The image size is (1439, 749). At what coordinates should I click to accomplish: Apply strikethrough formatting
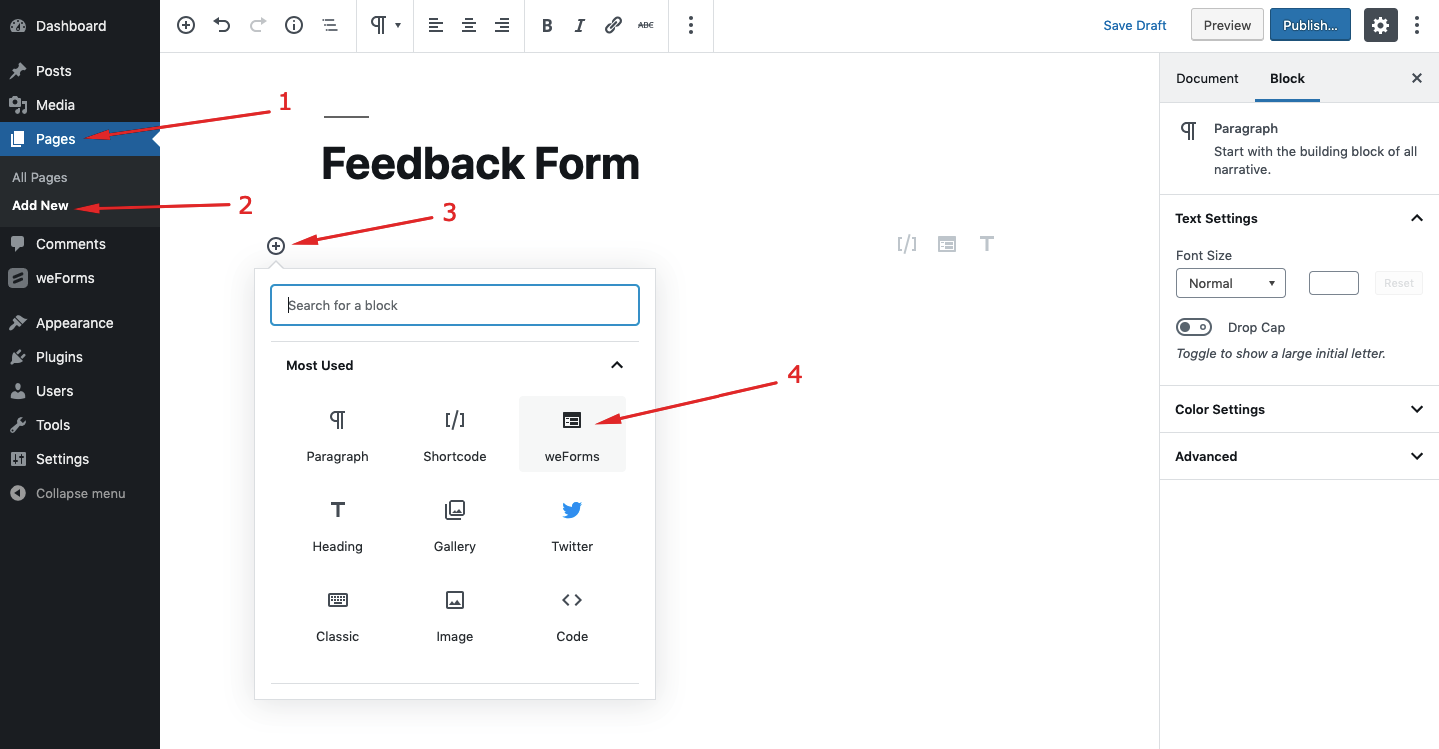coord(646,26)
